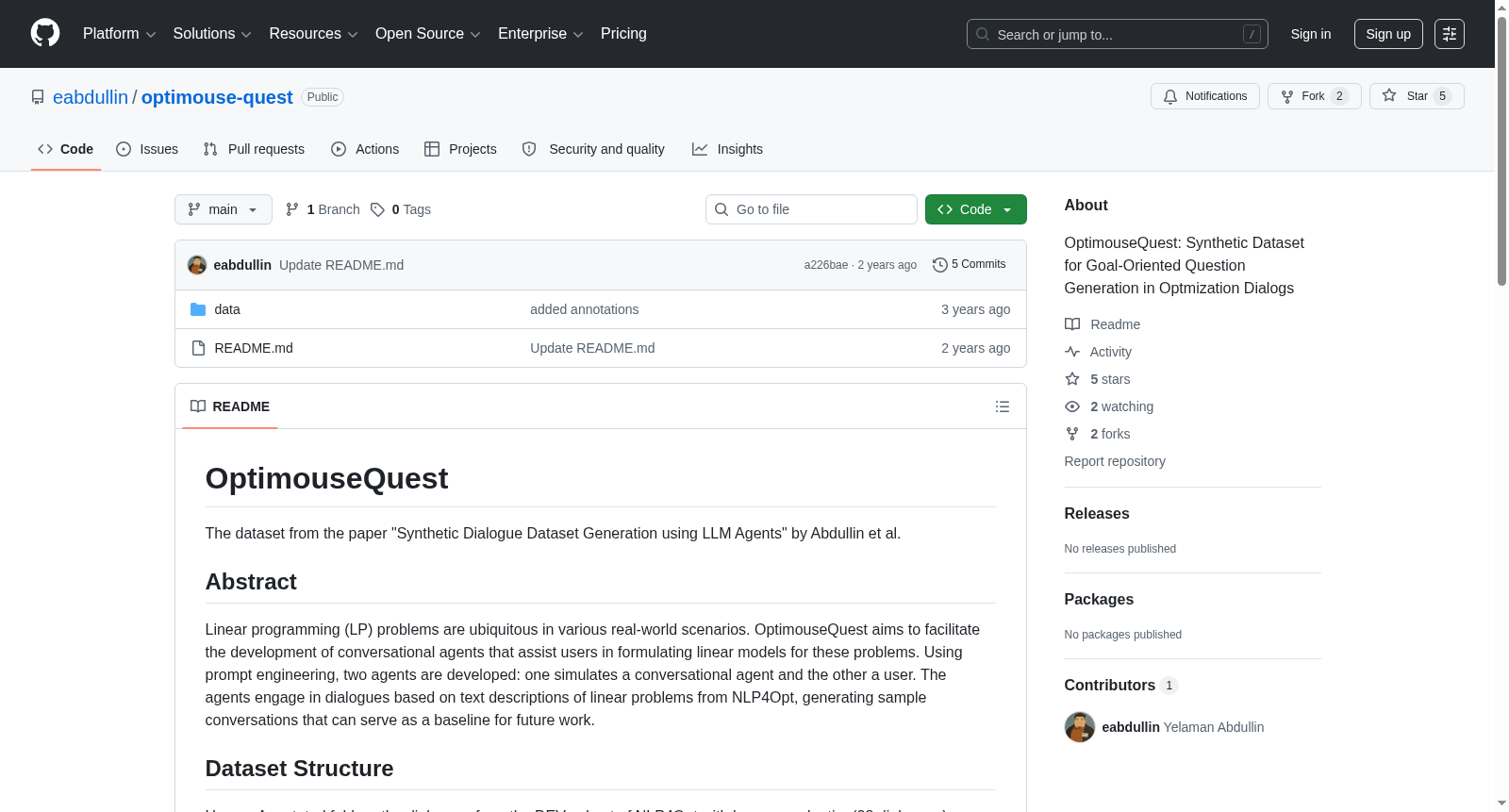Open the README outline list icon
Image resolution: width=1509 pixels, height=812 pixels.
point(1003,406)
